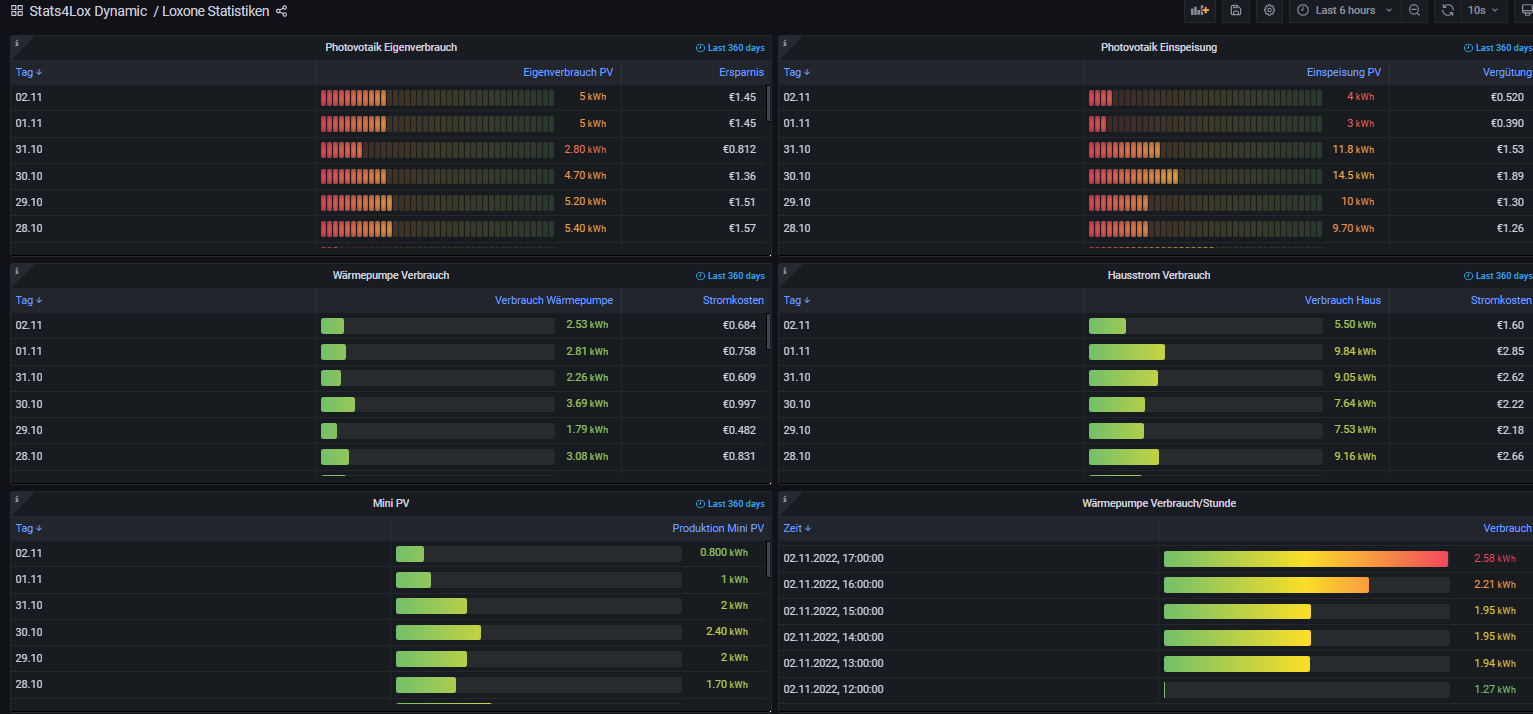The height and width of the screenshot is (714, 1533).
Task: Open dashboard settings gear icon
Action: 1269,10
